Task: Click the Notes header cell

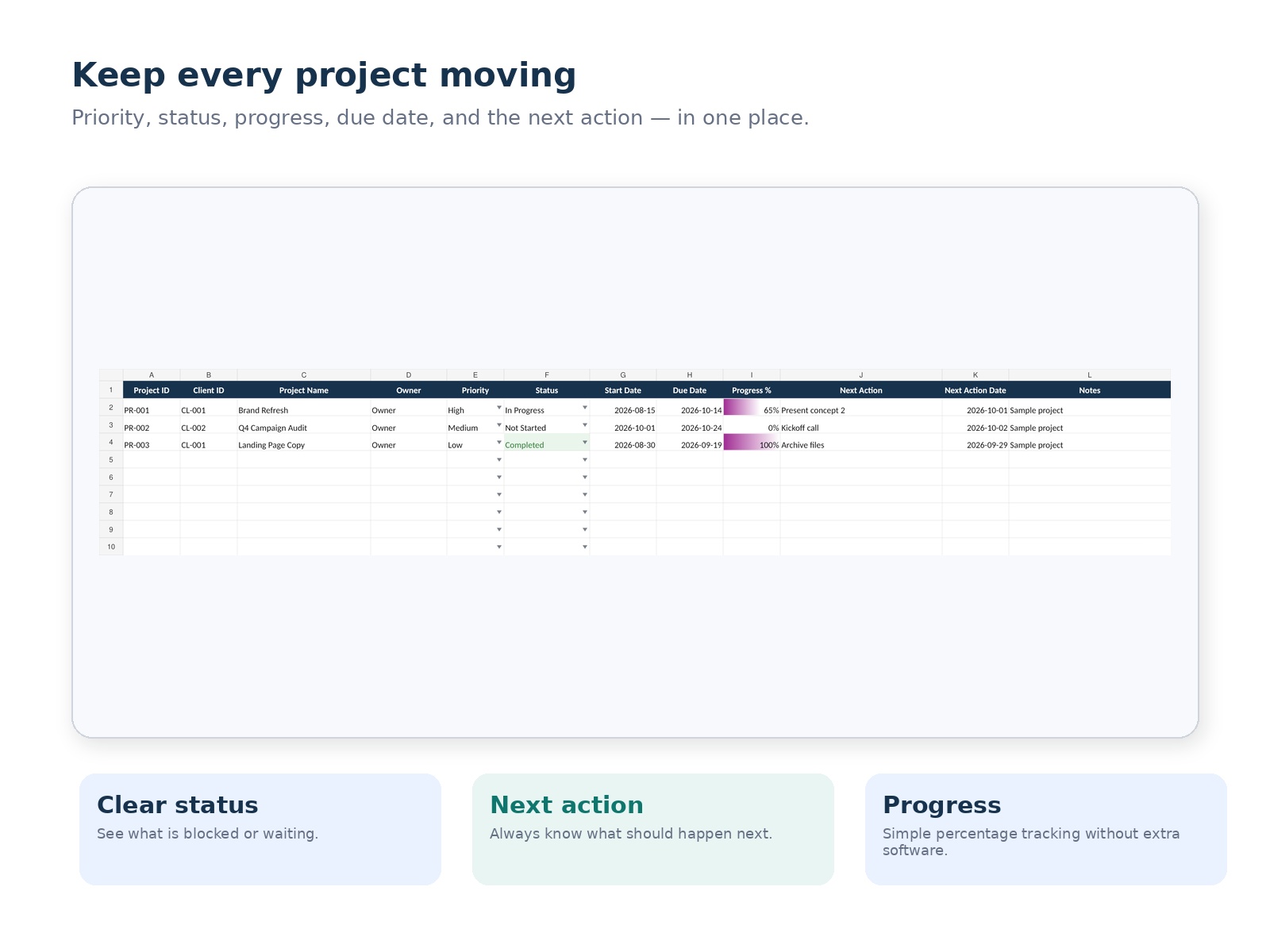Action: [x=1090, y=390]
